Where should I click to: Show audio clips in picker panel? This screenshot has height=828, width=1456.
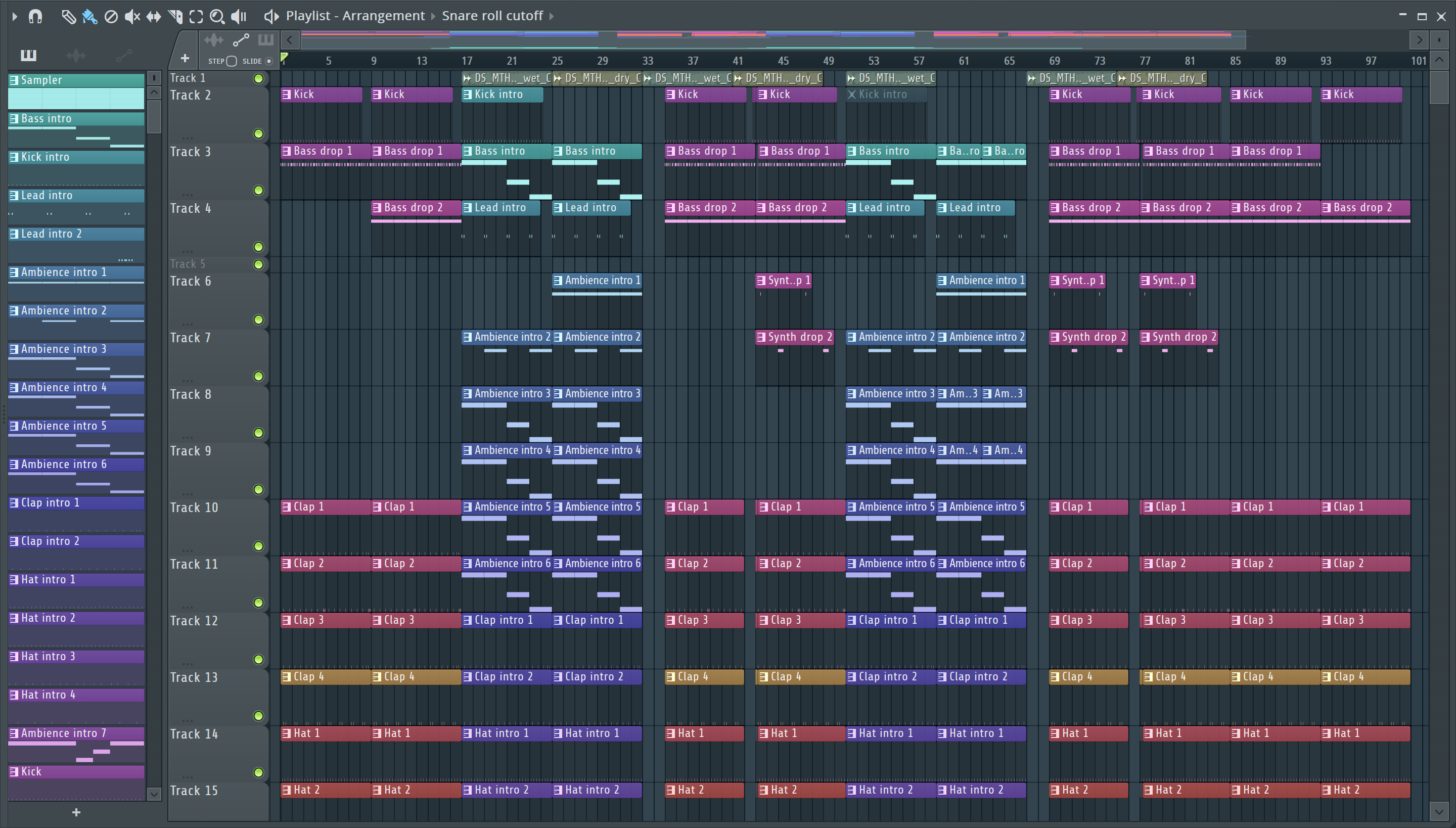(x=76, y=55)
